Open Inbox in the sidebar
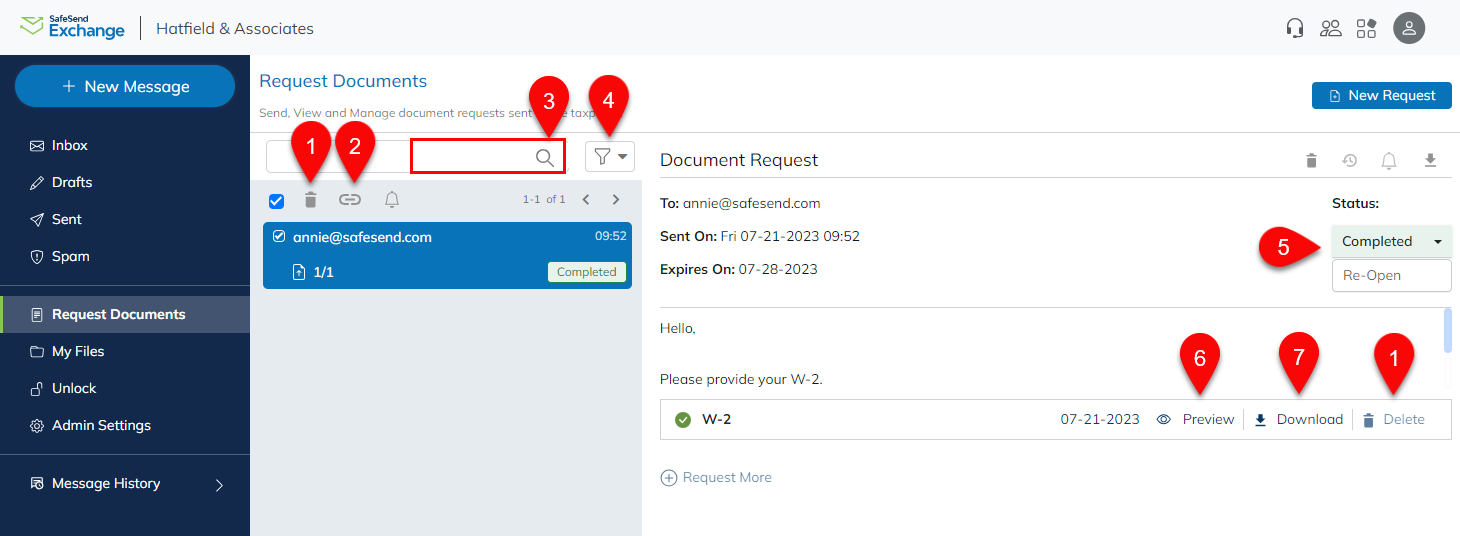The image size is (1460, 536). [x=70, y=145]
